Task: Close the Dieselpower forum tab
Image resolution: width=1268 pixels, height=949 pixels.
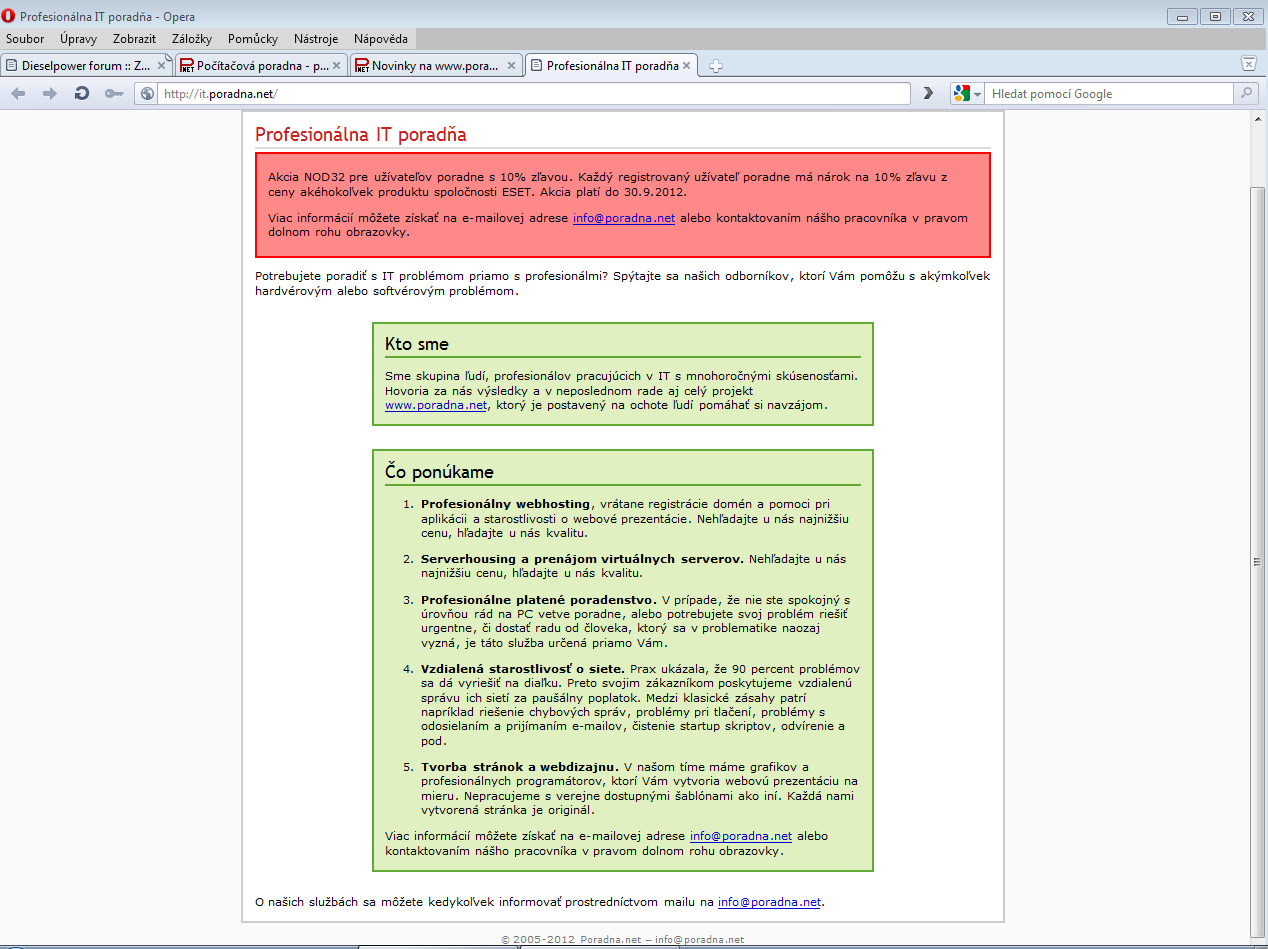Action: point(162,66)
